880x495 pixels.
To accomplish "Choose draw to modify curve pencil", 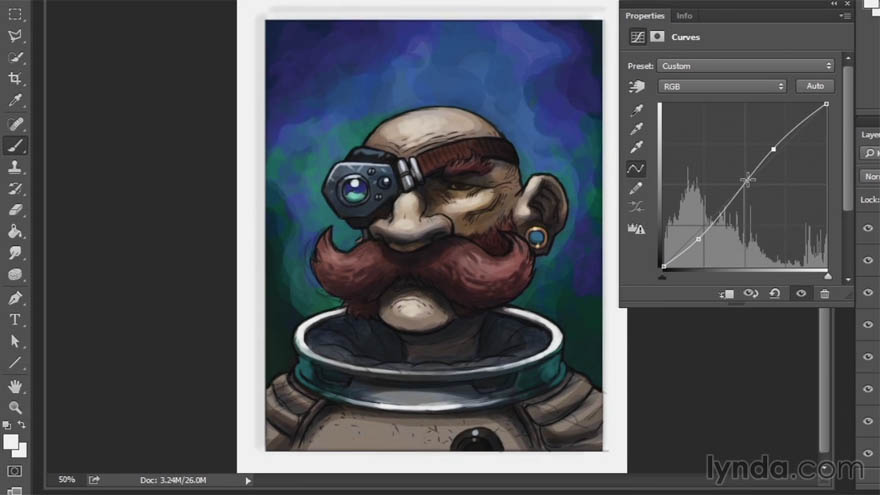I will tap(636, 188).
